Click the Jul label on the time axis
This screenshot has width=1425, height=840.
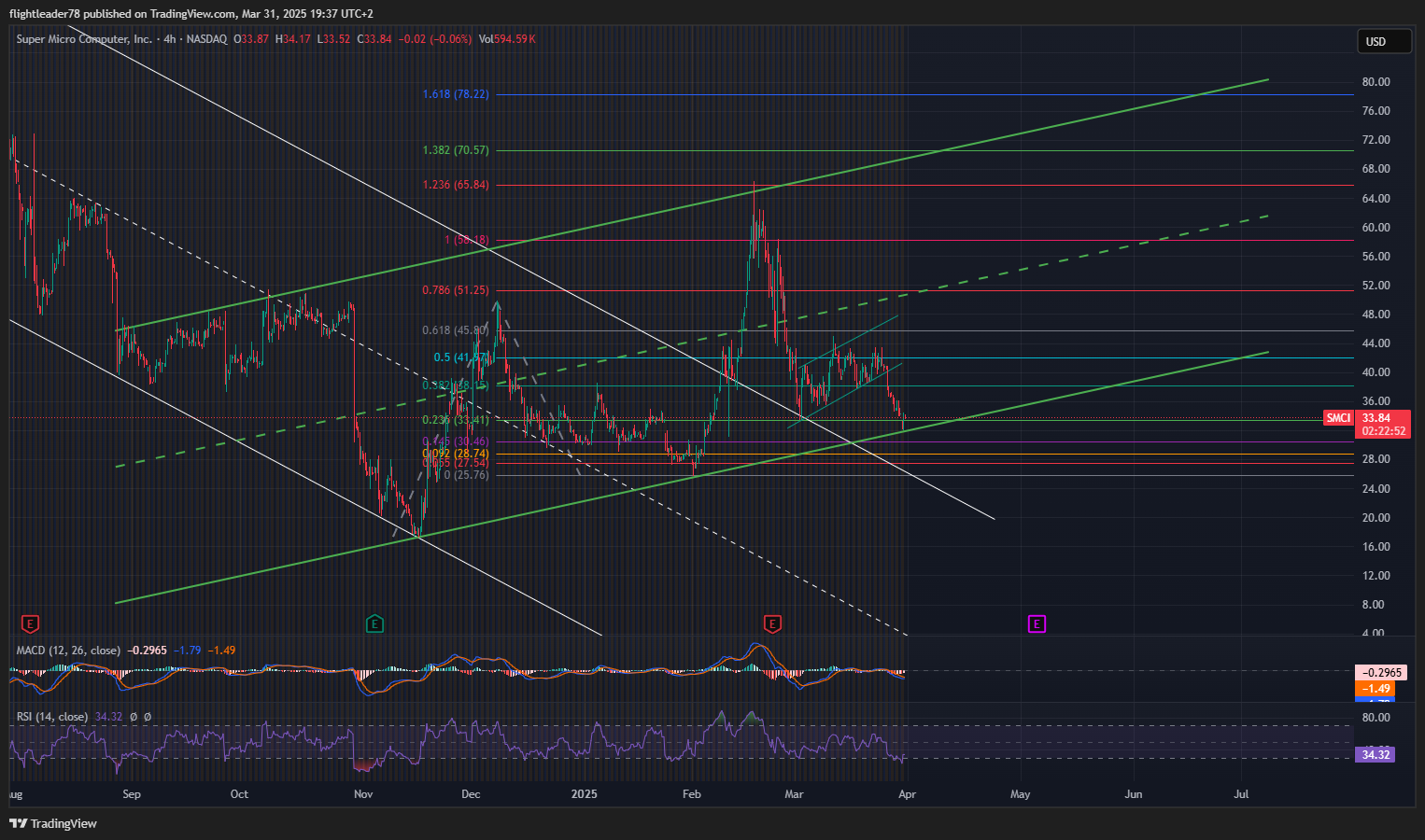click(1242, 794)
